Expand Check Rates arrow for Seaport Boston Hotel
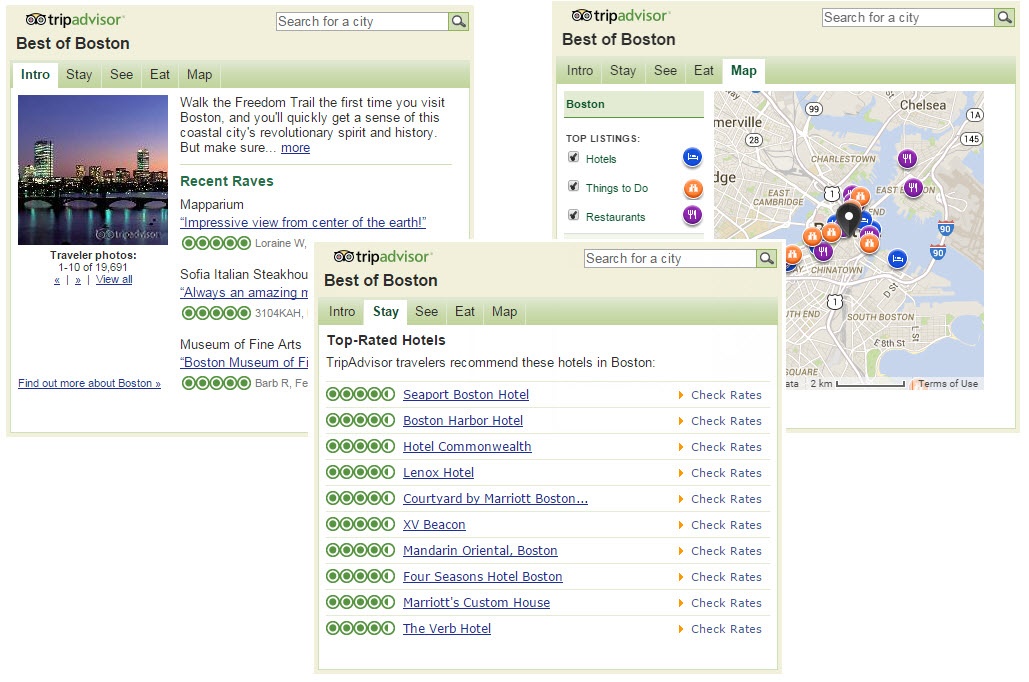 click(681, 395)
